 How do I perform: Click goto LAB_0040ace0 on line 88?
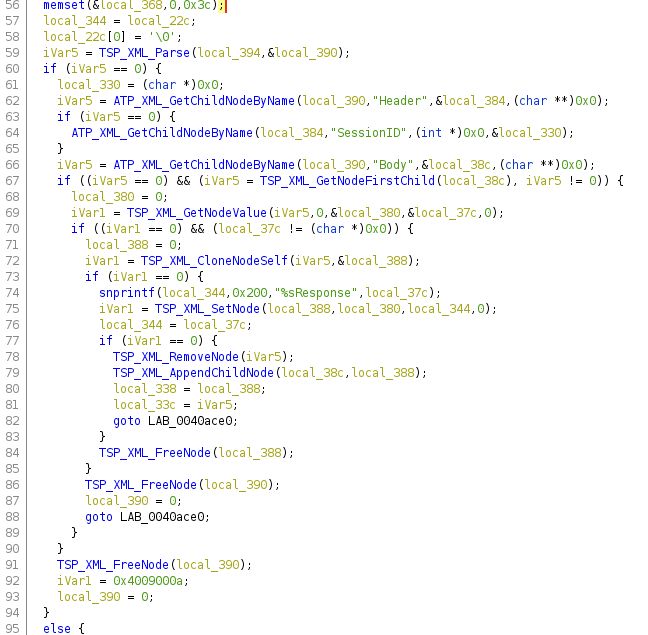147,516
